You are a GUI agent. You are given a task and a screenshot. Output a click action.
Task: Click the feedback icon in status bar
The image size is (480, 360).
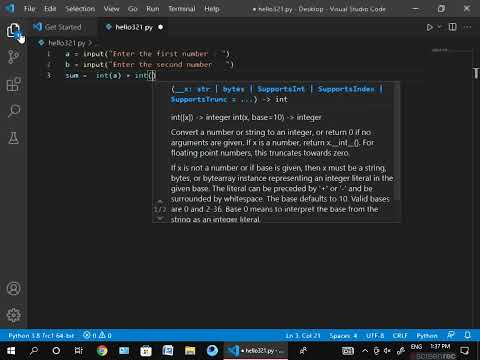(451, 335)
